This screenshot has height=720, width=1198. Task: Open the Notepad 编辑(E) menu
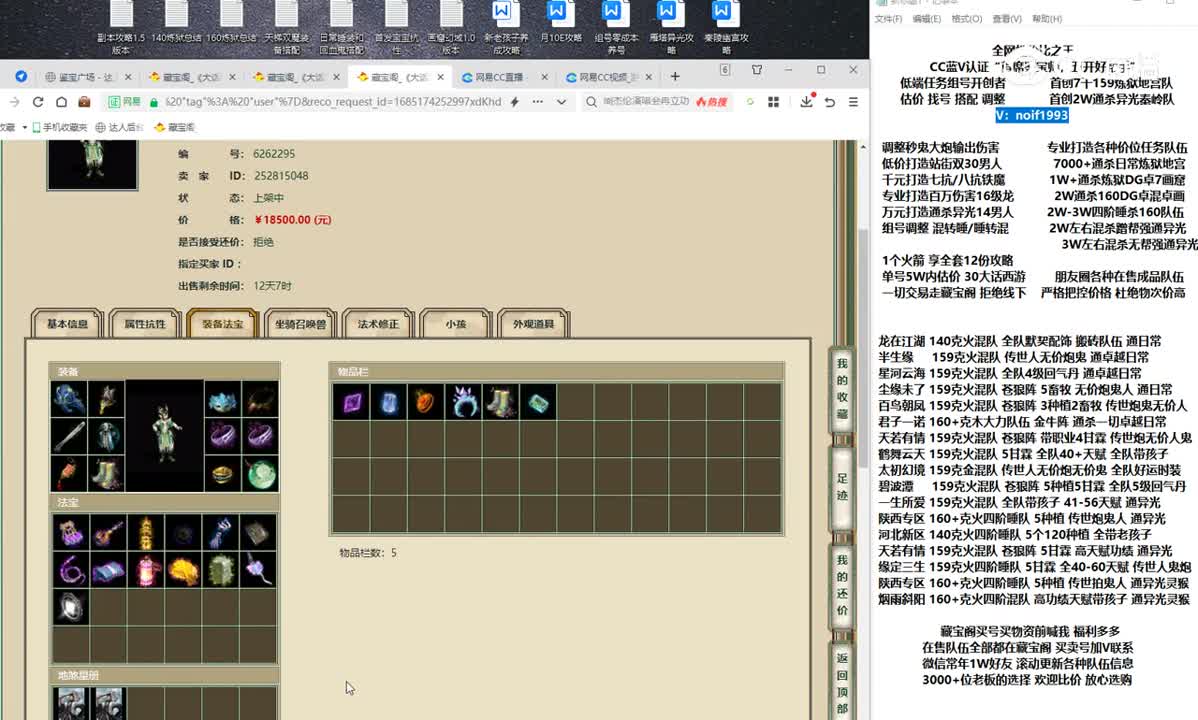tap(926, 19)
